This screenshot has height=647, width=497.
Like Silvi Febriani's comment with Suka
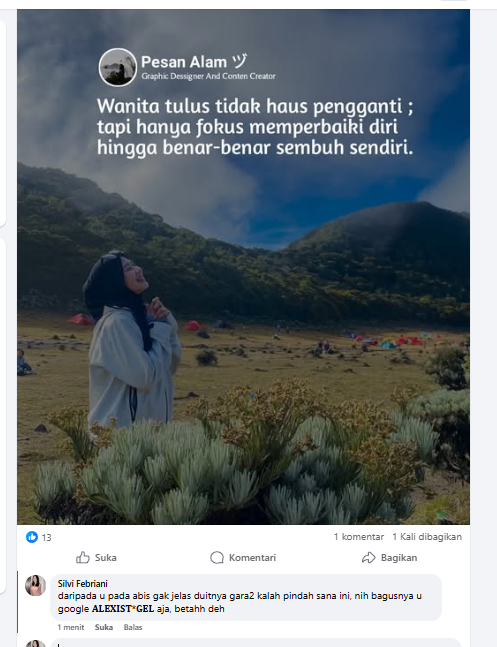point(104,627)
